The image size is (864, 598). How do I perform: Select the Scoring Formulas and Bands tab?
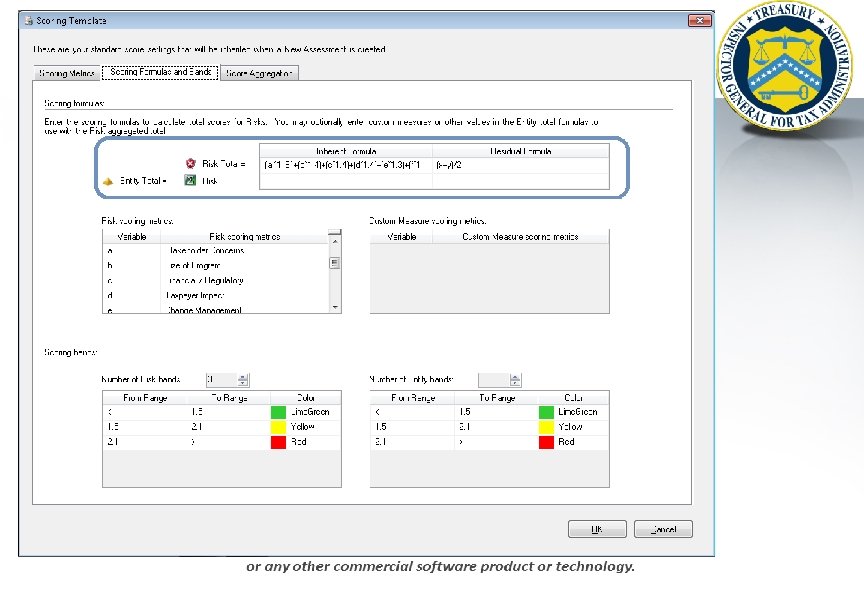(160, 72)
